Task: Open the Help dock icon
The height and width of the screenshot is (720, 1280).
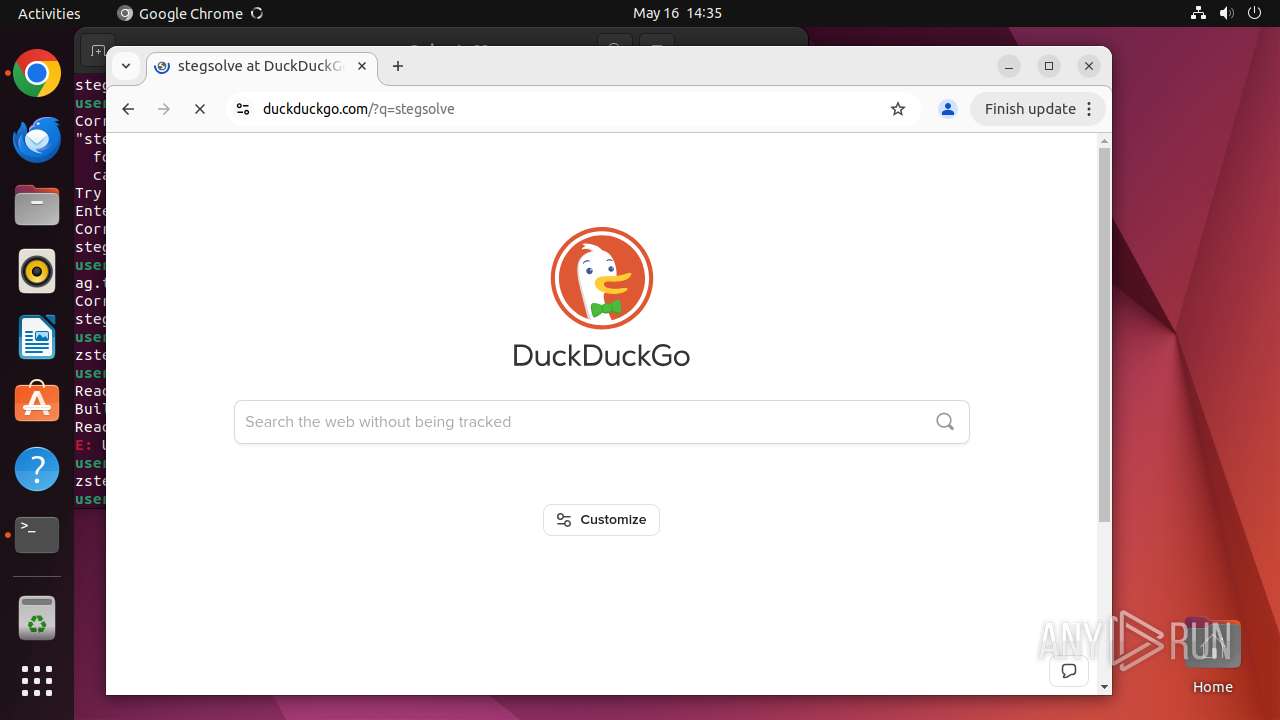Action: [x=37, y=469]
